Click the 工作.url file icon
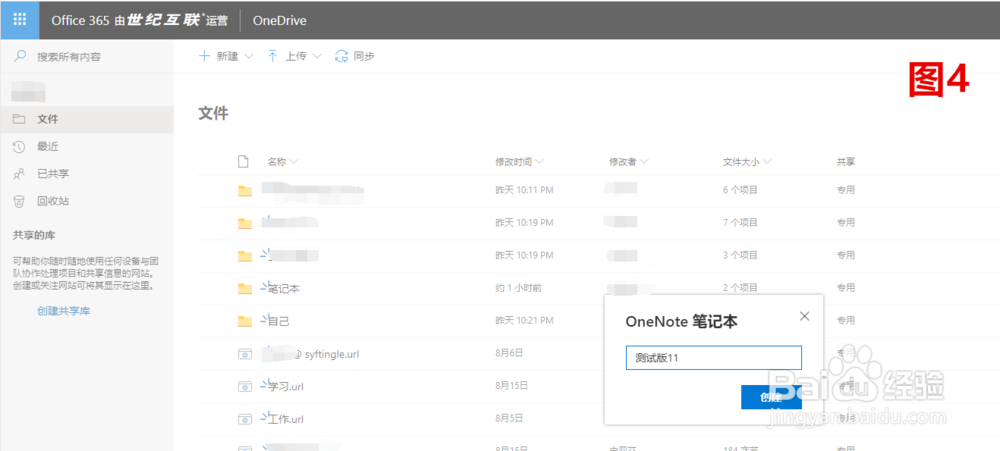This screenshot has width=1000, height=451. pos(245,419)
